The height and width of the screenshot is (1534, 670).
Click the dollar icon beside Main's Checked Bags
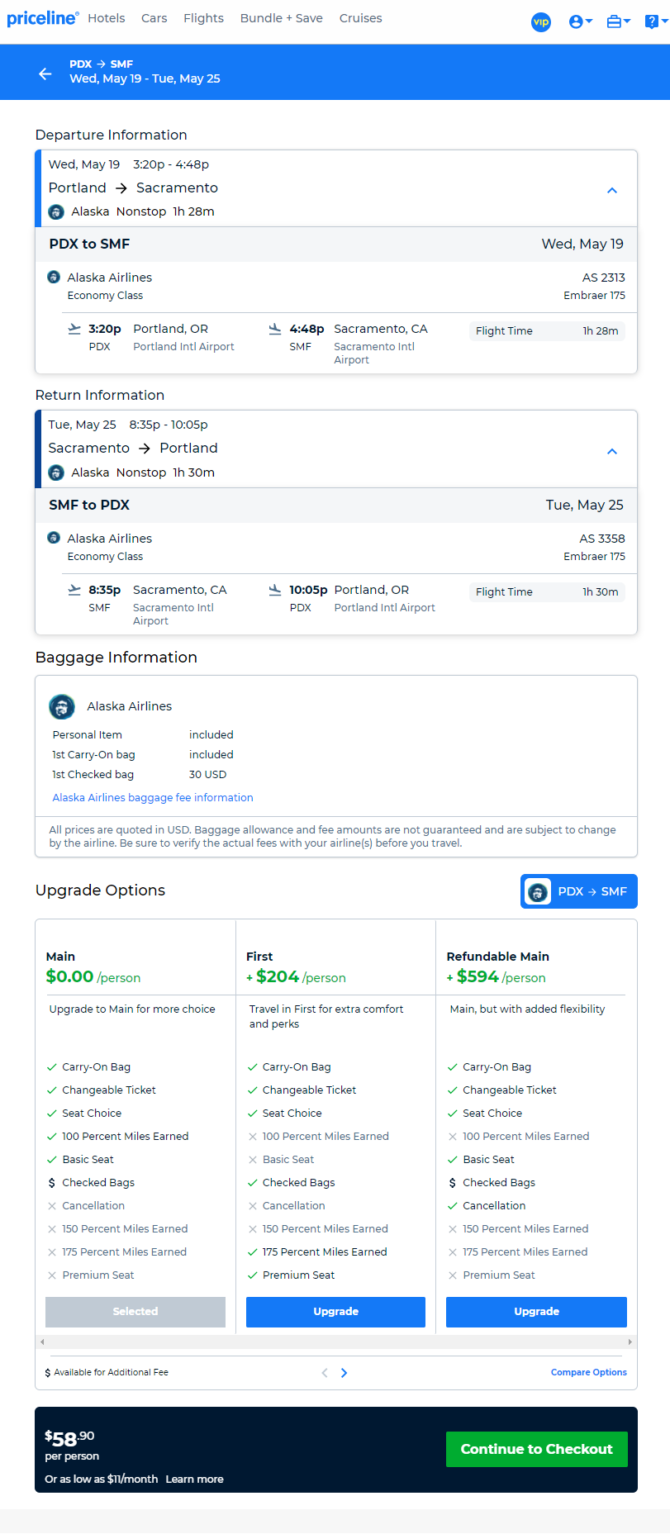[52, 1183]
